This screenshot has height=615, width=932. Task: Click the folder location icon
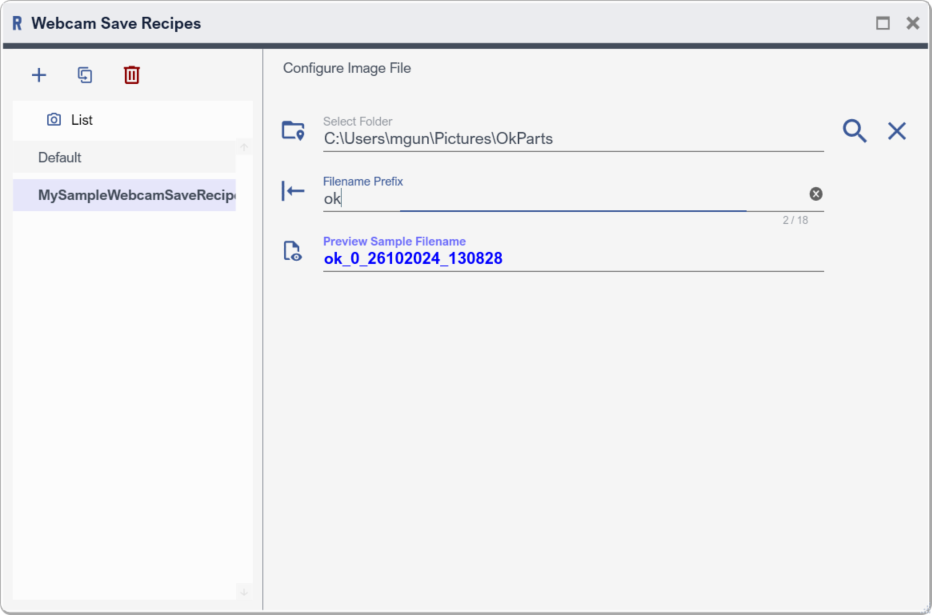[293, 131]
